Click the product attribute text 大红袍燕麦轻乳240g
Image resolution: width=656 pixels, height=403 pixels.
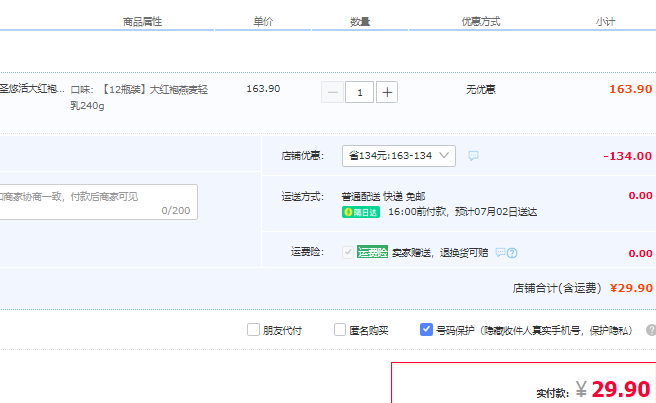coord(139,98)
